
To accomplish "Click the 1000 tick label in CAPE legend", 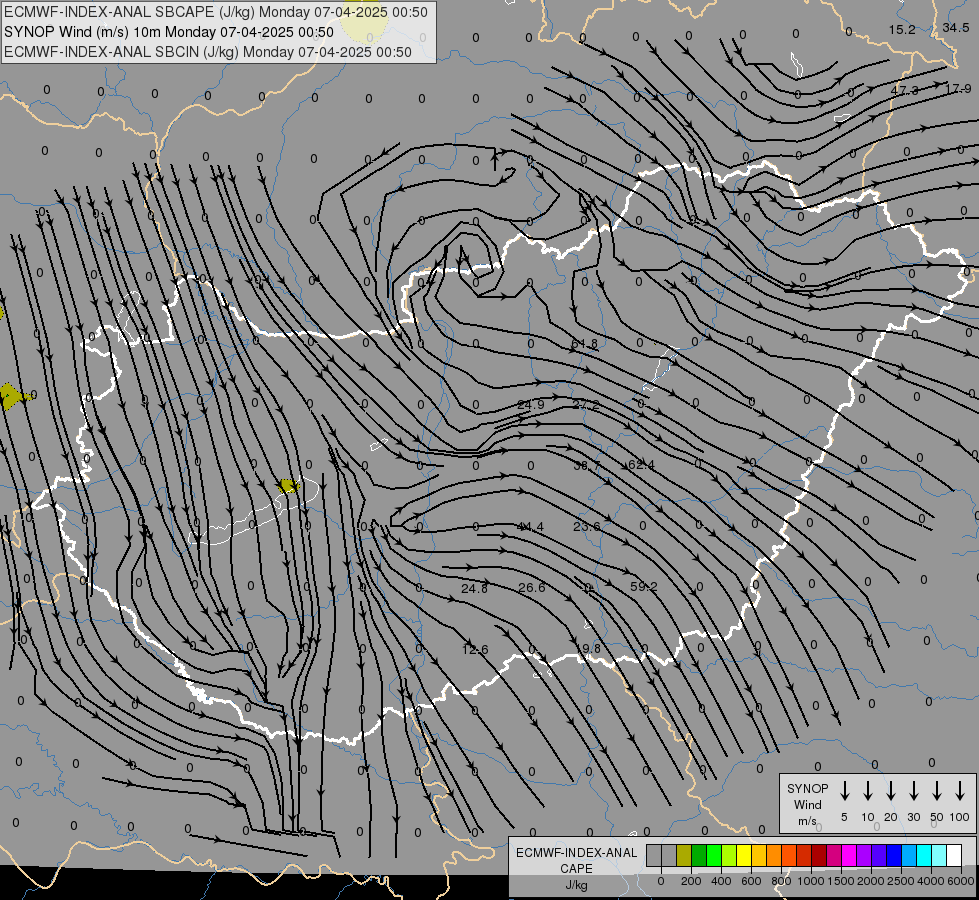I will click(x=811, y=881).
